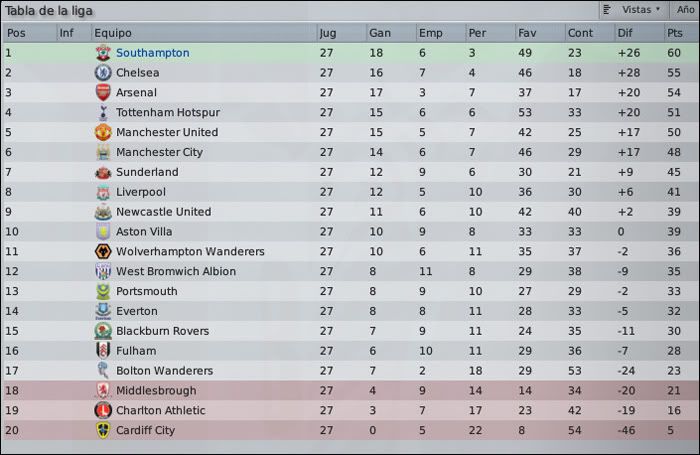Sort by the Equipo column header
The width and height of the screenshot is (700, 455).
[x=113, y=33]
